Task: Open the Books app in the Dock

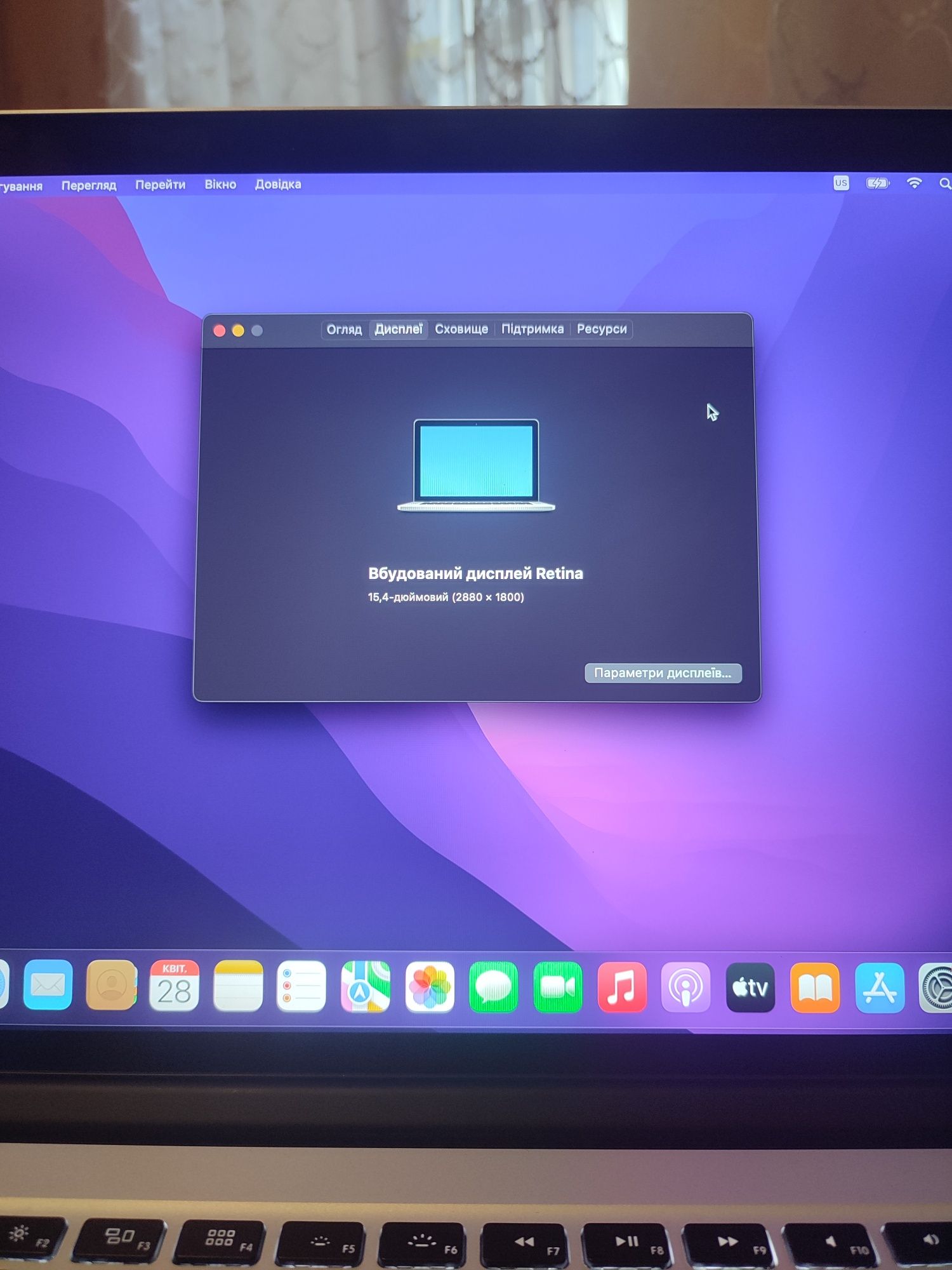Action: tap(815, 987)
